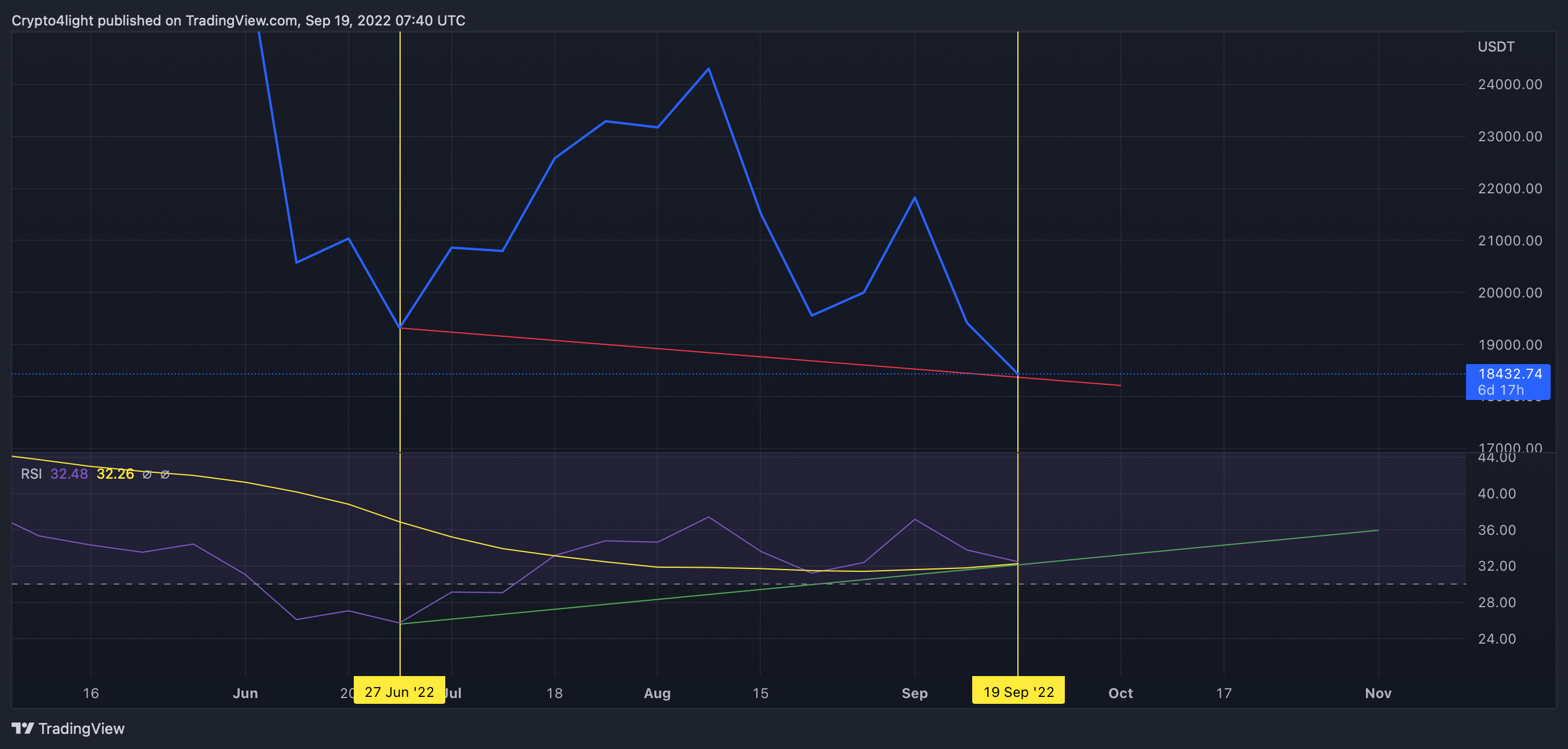The height and width of the screenshot is (749, 1568).
Task: Click the 22000.00 price axis label
Action: (x=1510, y=189)
